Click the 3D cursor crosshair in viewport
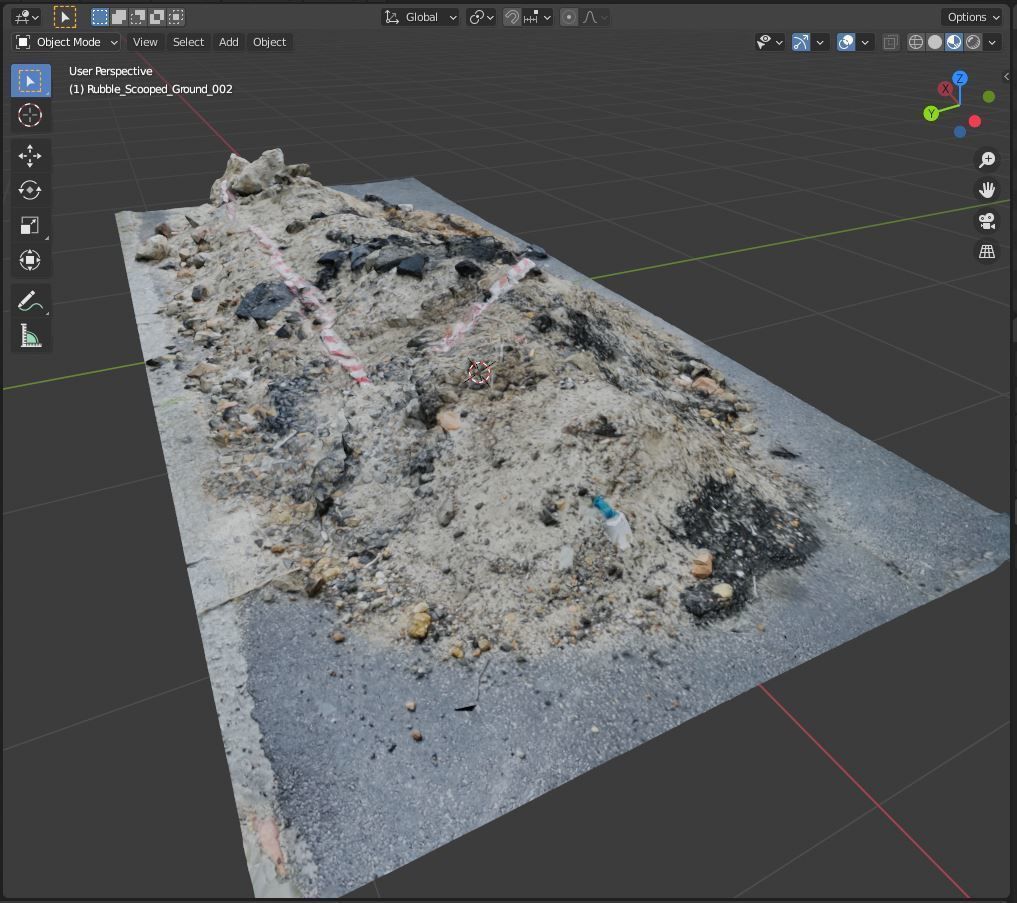This screenshot has width=1017, height=903. coord(480,372)
